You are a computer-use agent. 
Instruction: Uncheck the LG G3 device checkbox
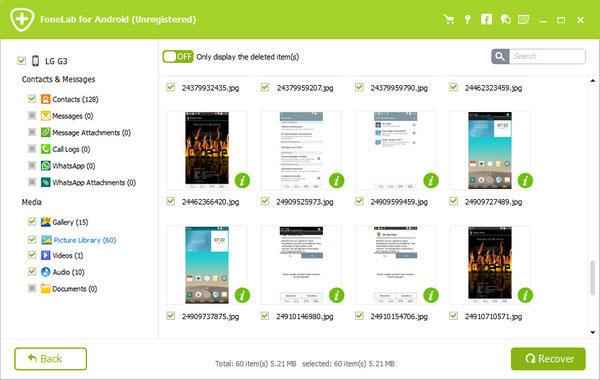[21, 60]
